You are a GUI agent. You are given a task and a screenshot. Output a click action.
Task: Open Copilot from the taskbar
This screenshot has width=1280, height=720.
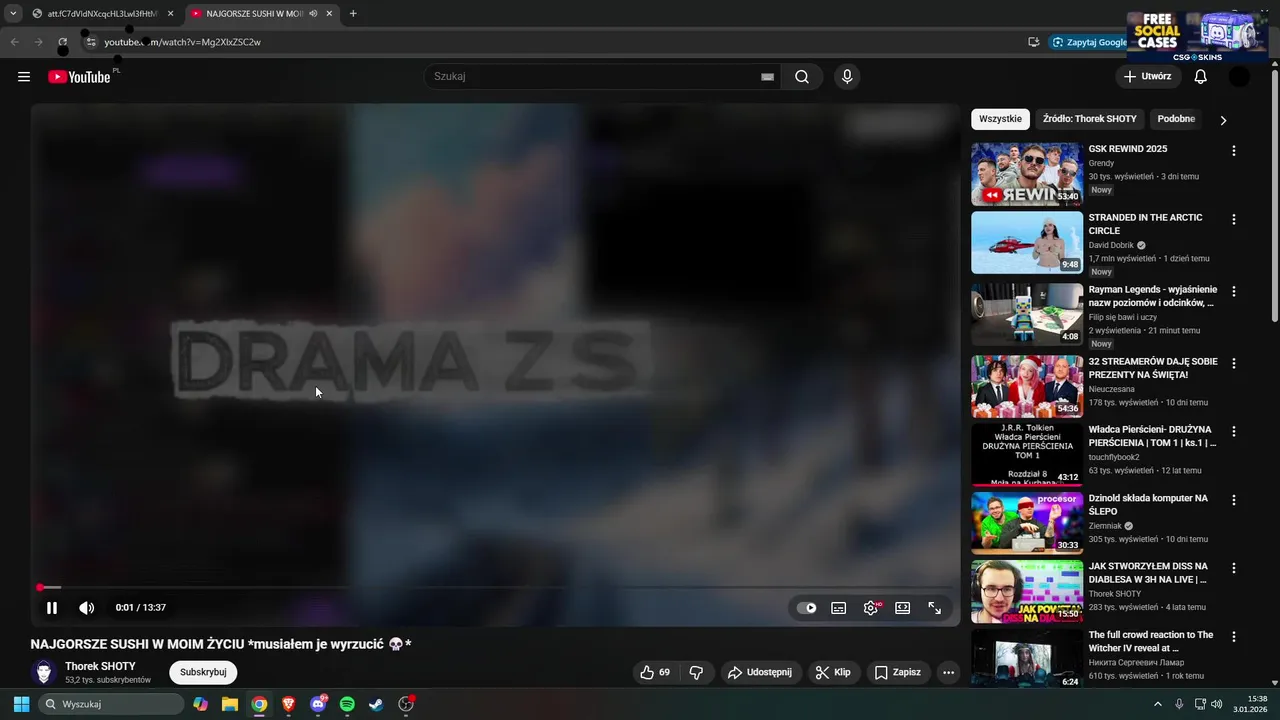click(x=201, y=704)
